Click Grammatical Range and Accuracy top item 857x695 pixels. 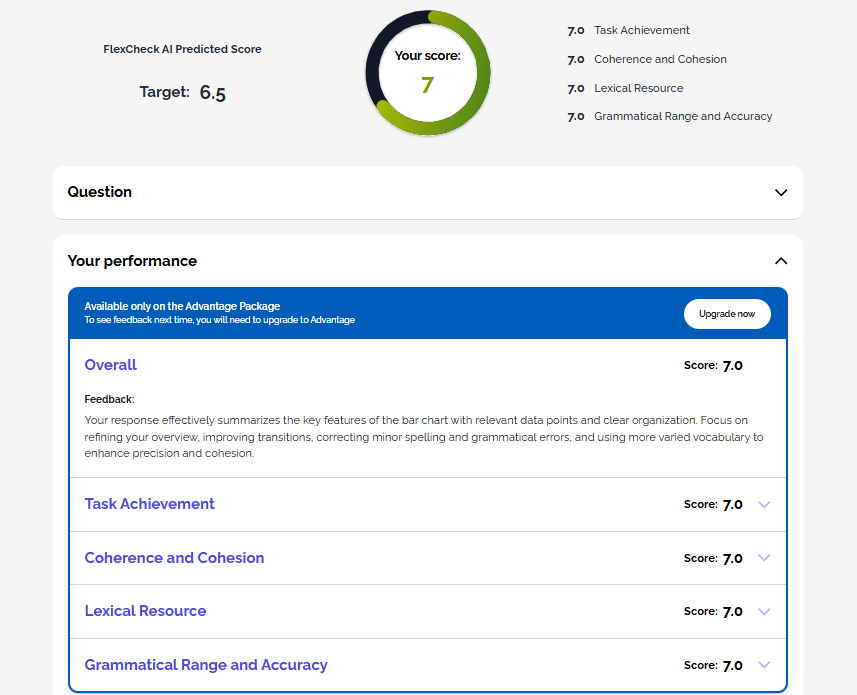(683, 116)
